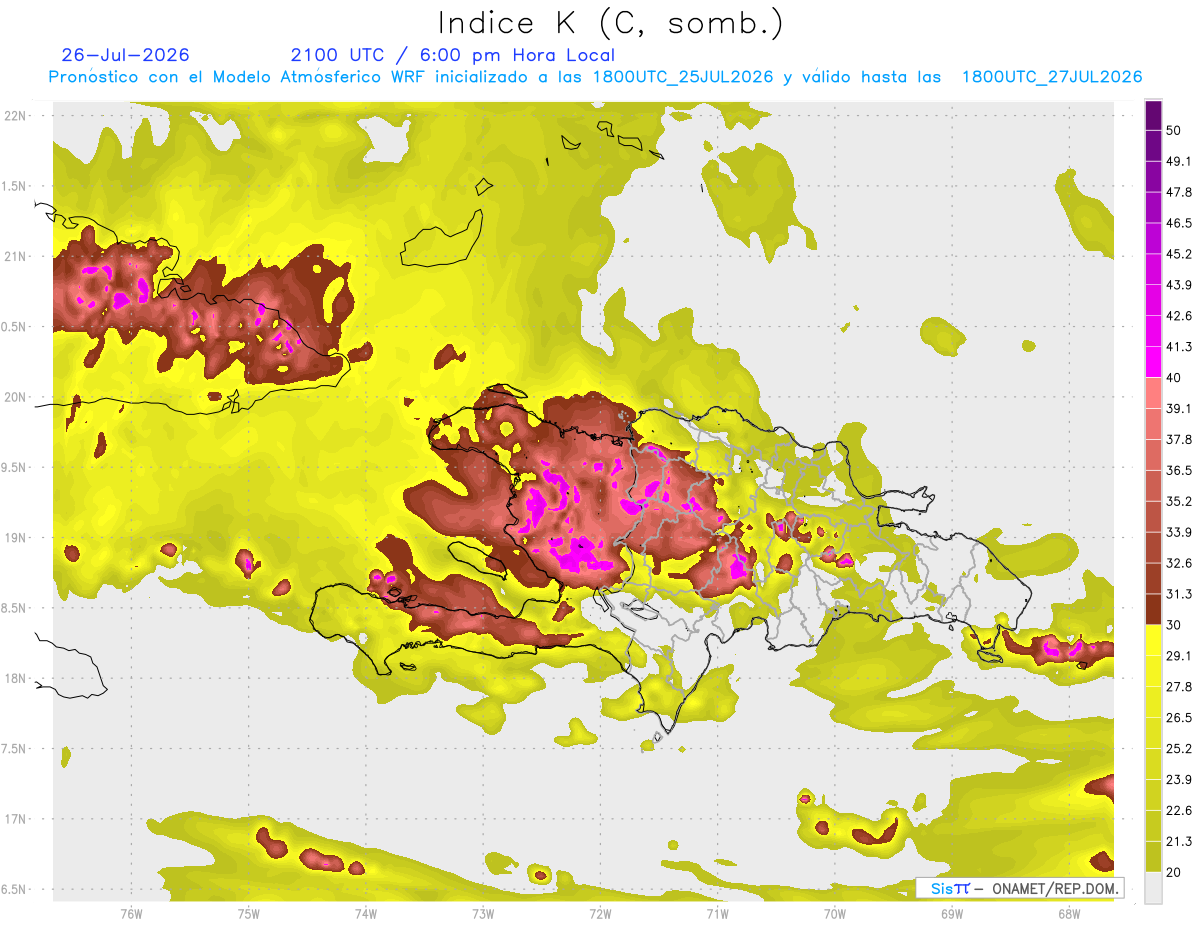Screen dimensions: 1200x927
Task: Click the "71W" longitude label
Action: click(717, 913)
